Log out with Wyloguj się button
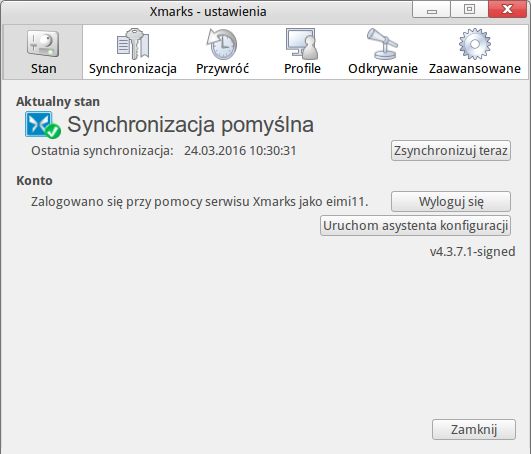Viewport: 531px width, 454px height. tap(451, 202)
